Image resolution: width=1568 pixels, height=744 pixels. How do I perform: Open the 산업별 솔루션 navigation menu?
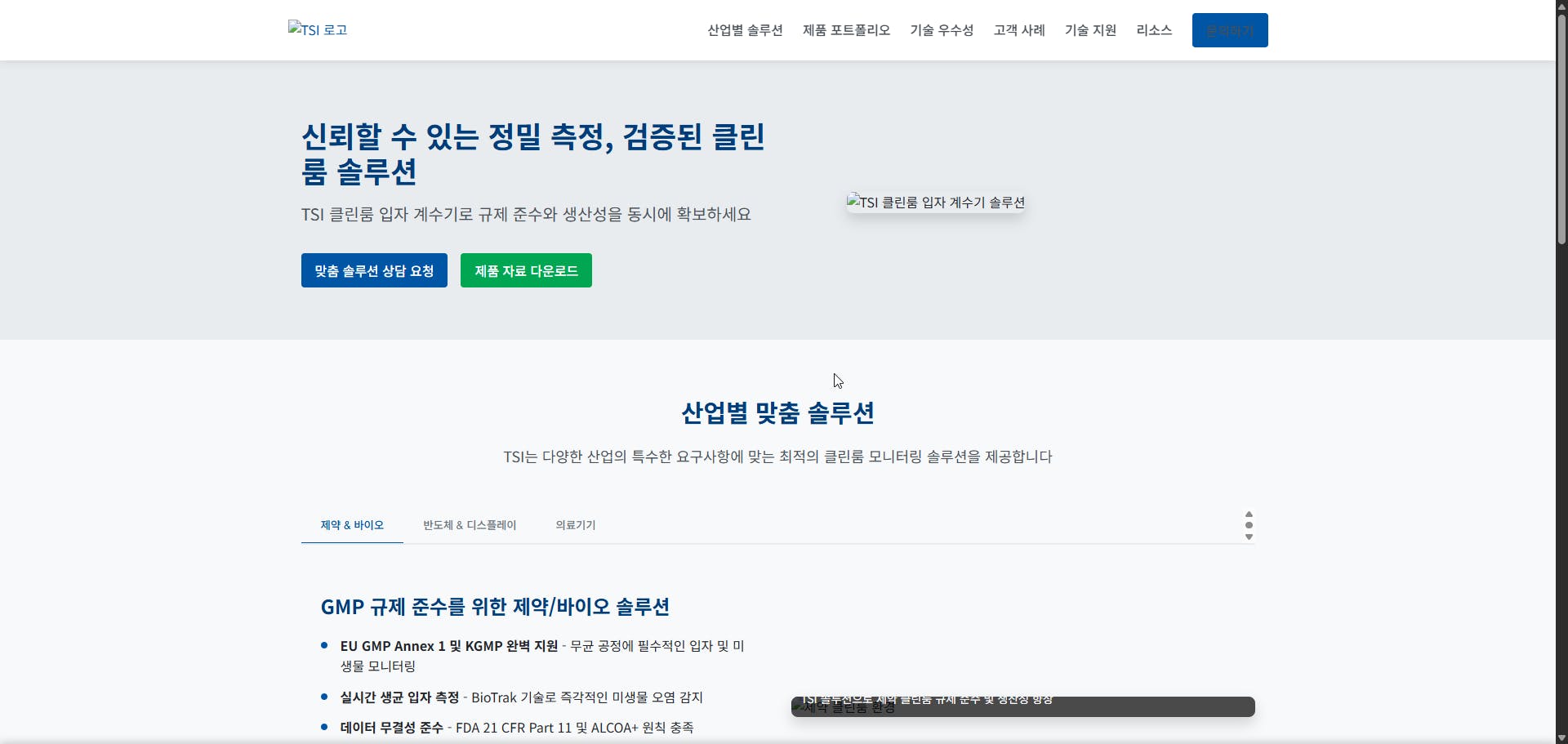745,30
